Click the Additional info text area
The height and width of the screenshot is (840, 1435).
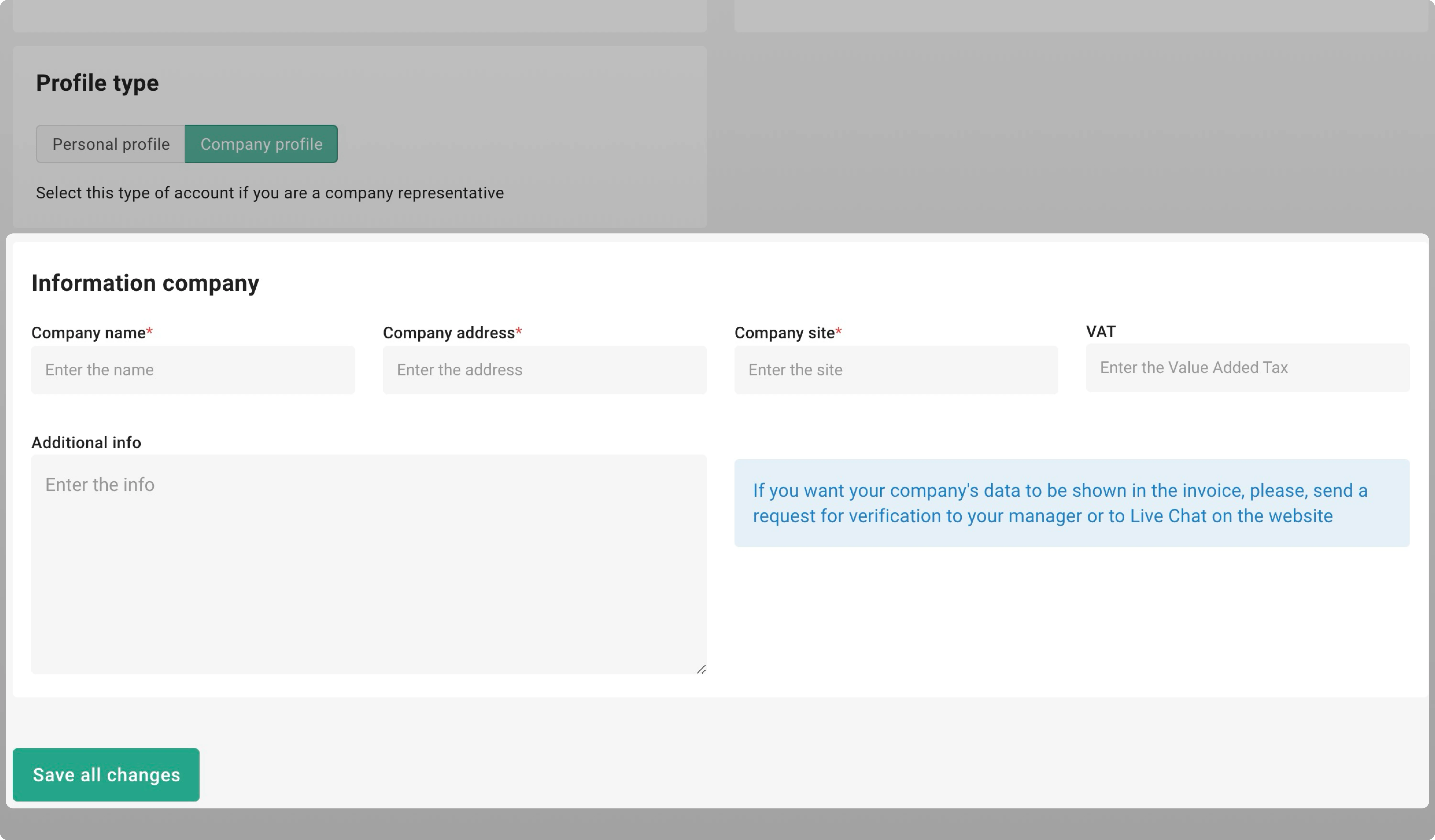click(368, 564)
